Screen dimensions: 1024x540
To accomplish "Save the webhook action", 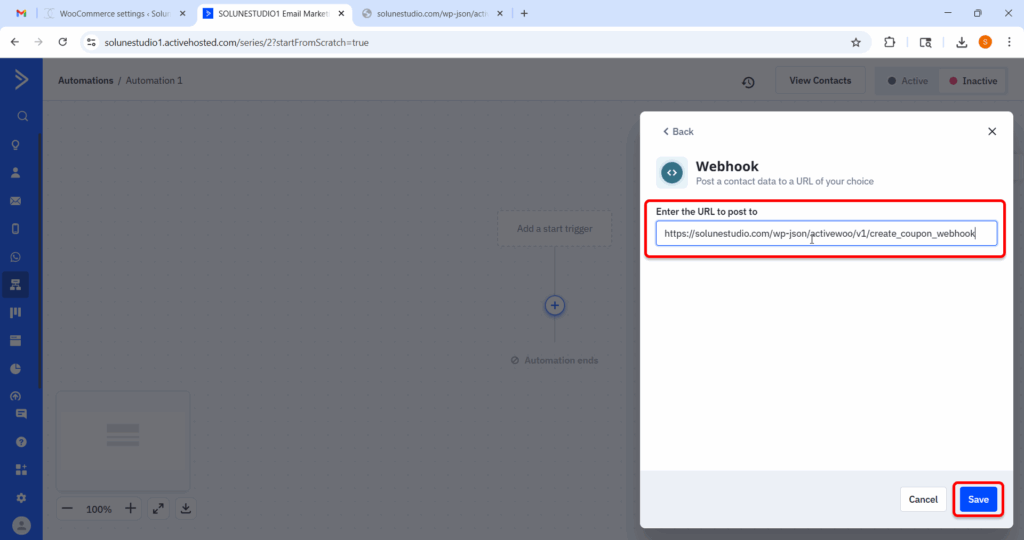I will pos(978,500).
